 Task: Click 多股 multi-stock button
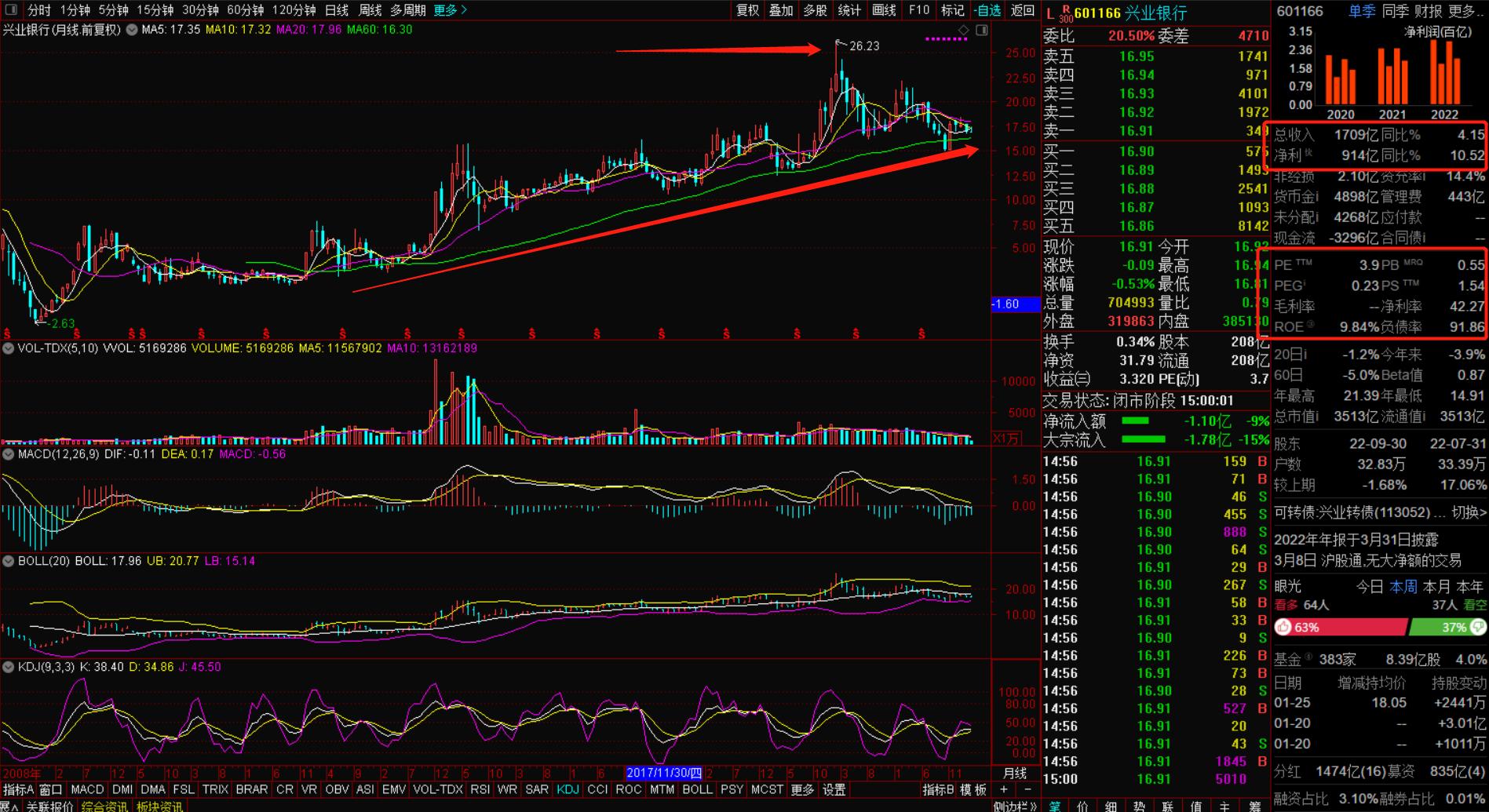pyautogui.click(x=816, y=10)
